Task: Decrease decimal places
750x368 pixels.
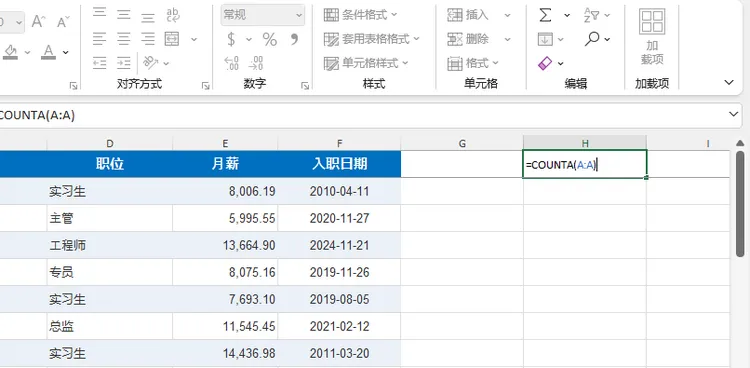Action: coord(256,63)
